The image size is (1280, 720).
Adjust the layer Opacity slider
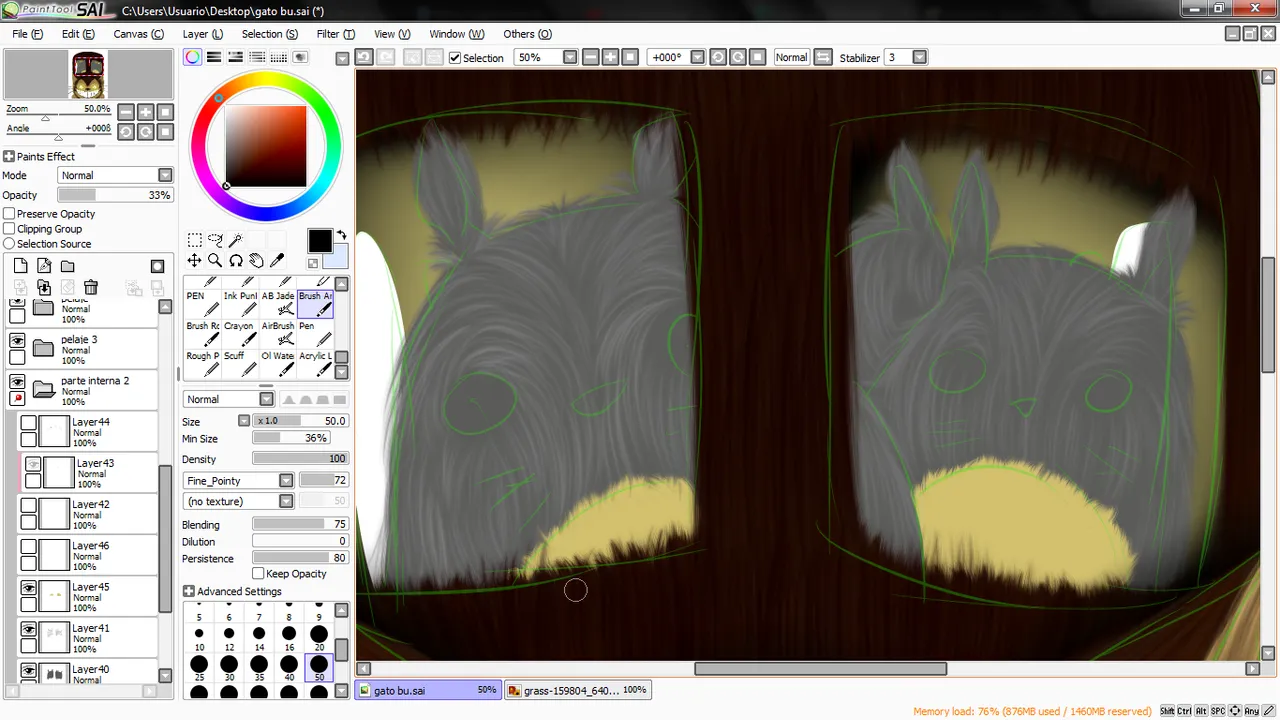coord(115,195)
